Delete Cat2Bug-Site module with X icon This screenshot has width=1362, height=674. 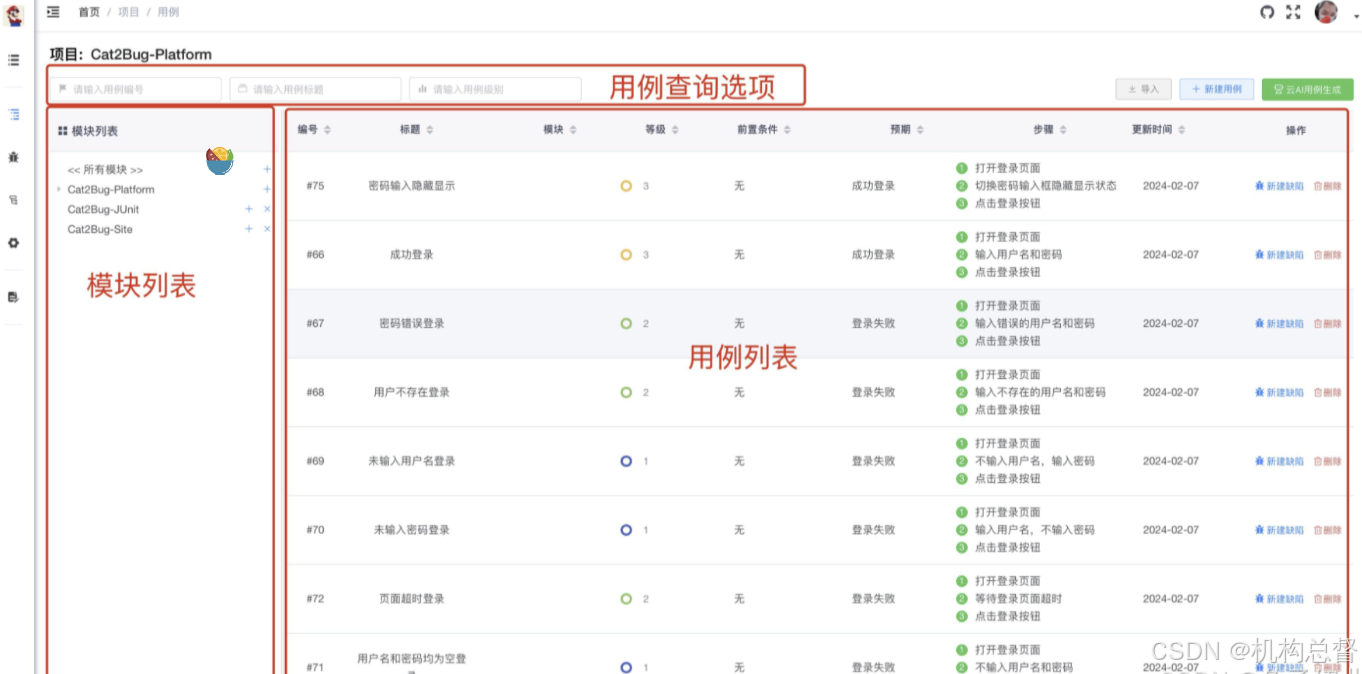267,229
